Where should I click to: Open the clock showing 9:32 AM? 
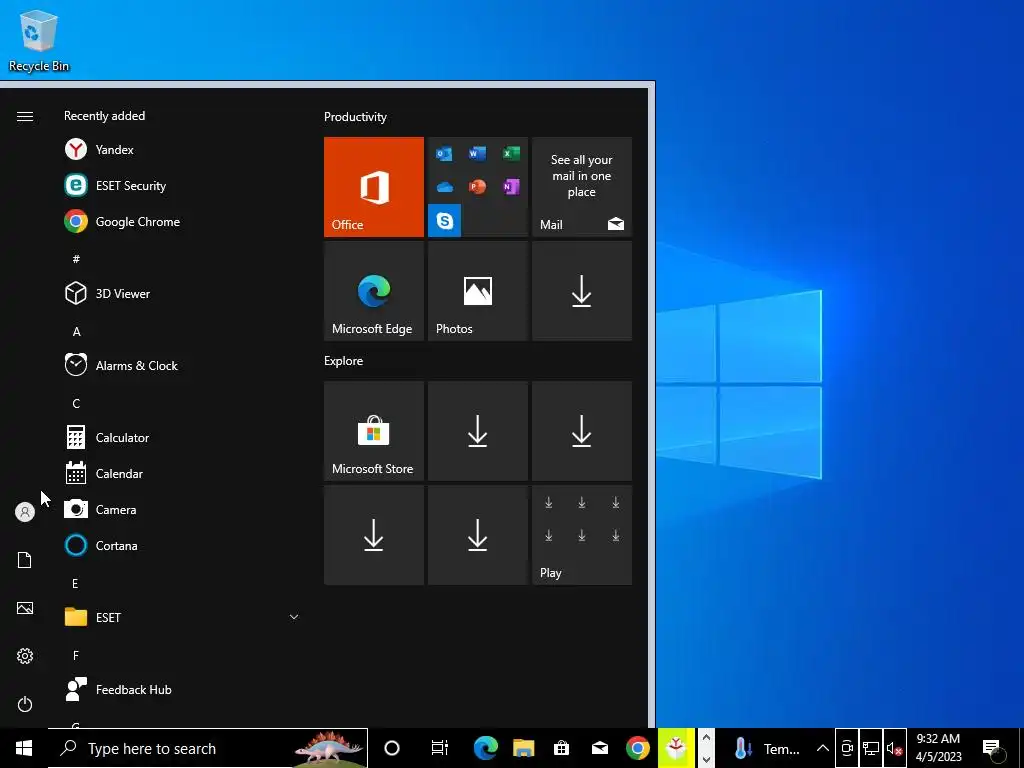[x=938, y=748]
